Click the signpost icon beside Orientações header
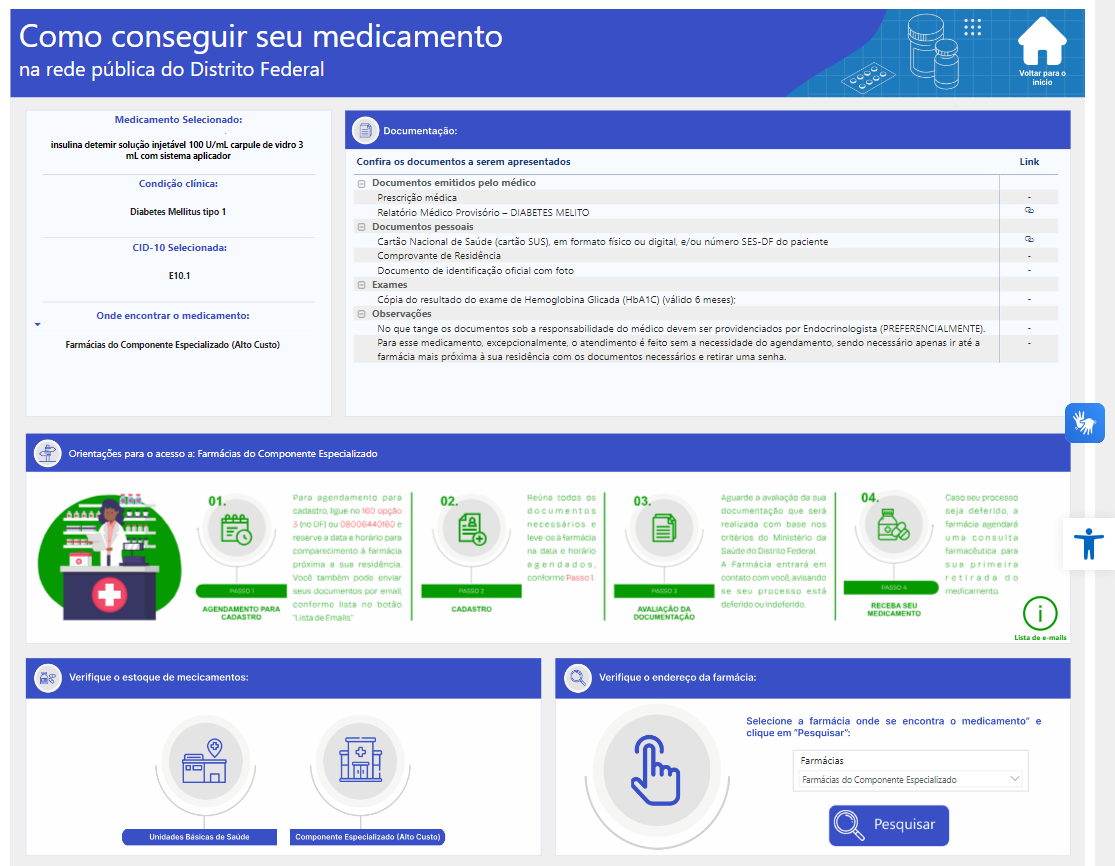The width and height of the screenshot is (1115, 866). [48, 453]
